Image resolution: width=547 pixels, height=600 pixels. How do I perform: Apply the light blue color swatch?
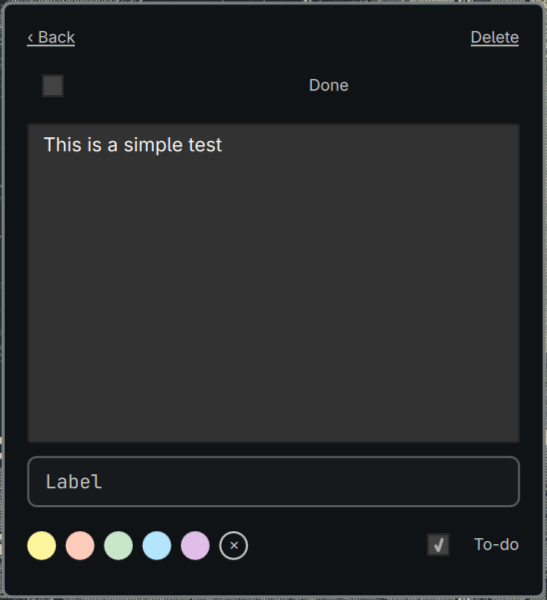(x=157, y=545)
